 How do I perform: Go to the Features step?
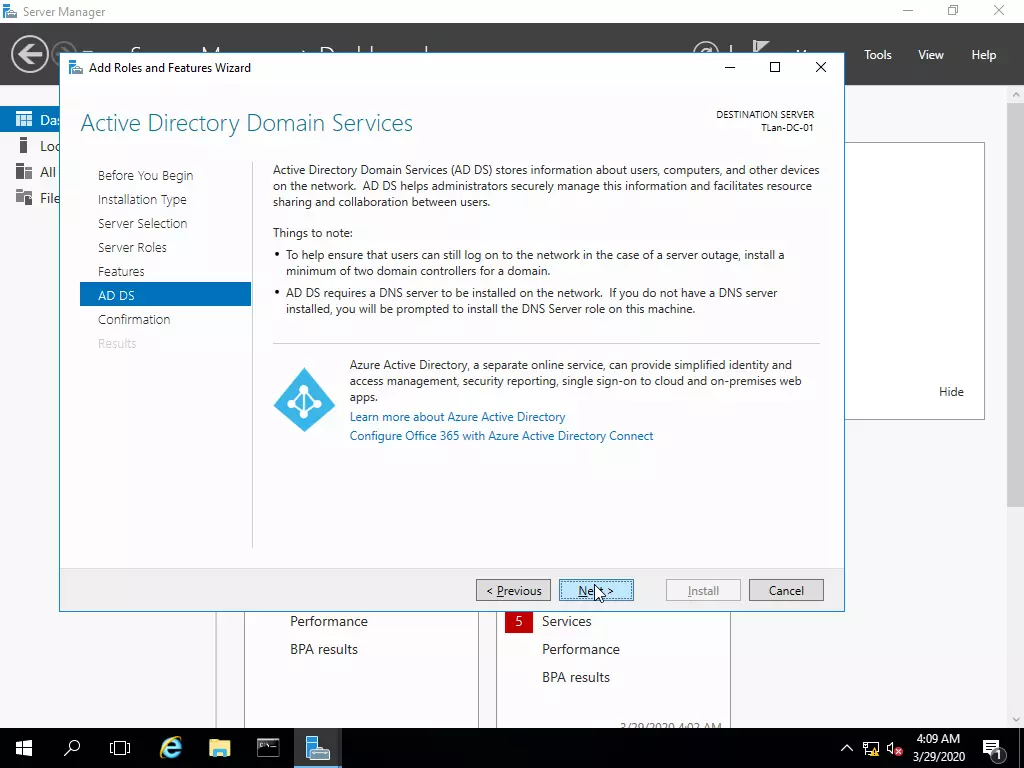point(121,271)
